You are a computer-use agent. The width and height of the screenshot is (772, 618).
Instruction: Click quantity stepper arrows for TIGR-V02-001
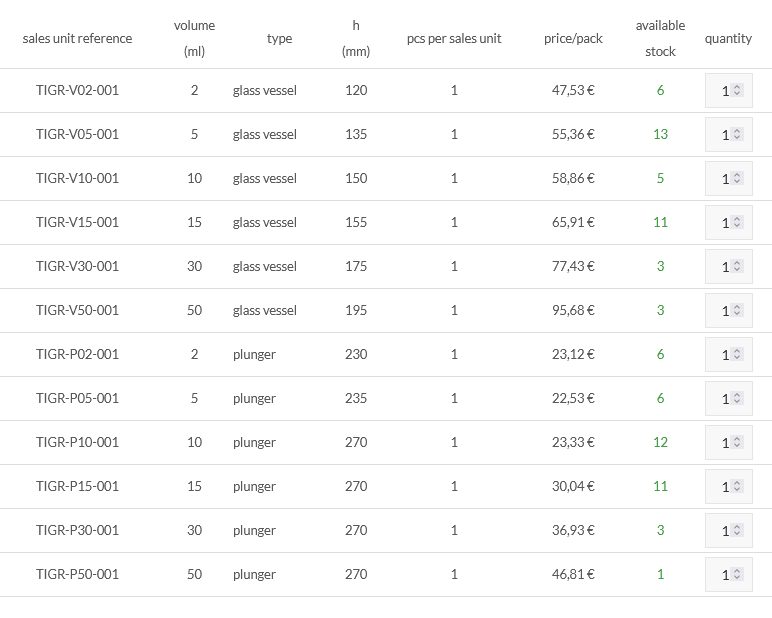click(737, 91)
